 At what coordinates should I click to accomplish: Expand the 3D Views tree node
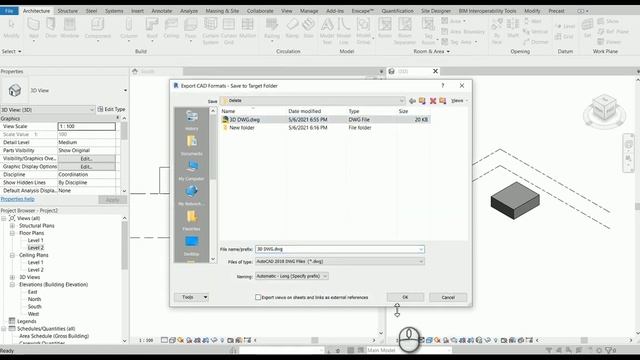tap(12, 277)
